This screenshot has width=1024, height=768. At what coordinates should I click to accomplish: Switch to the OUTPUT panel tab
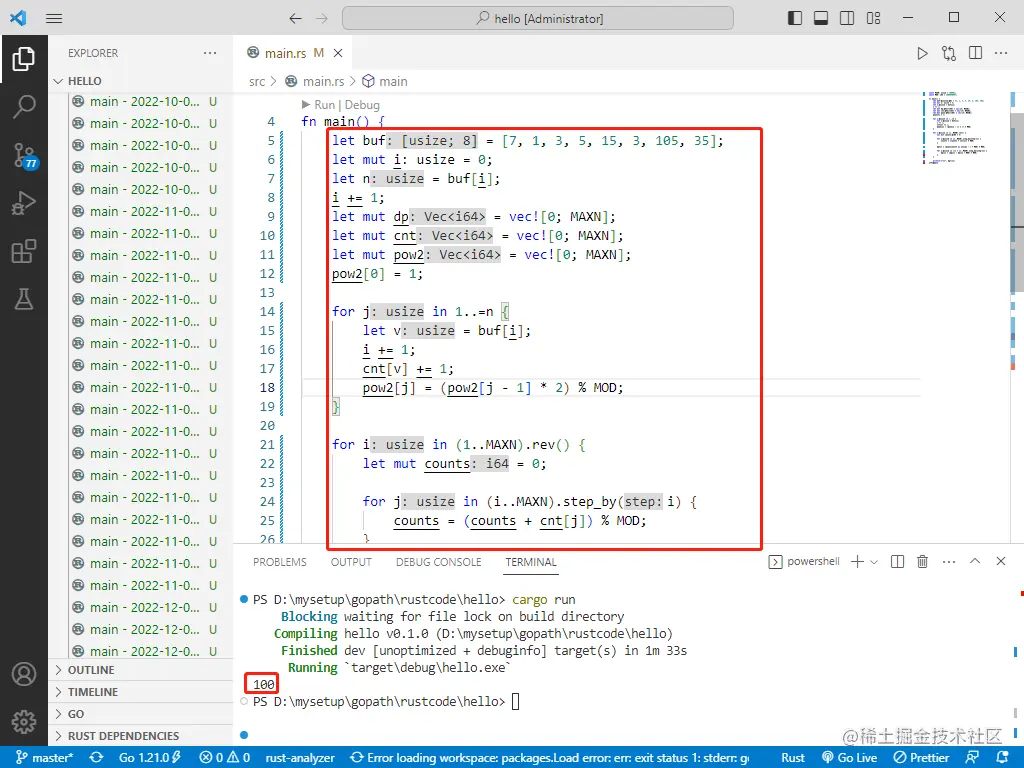[351, 562]
